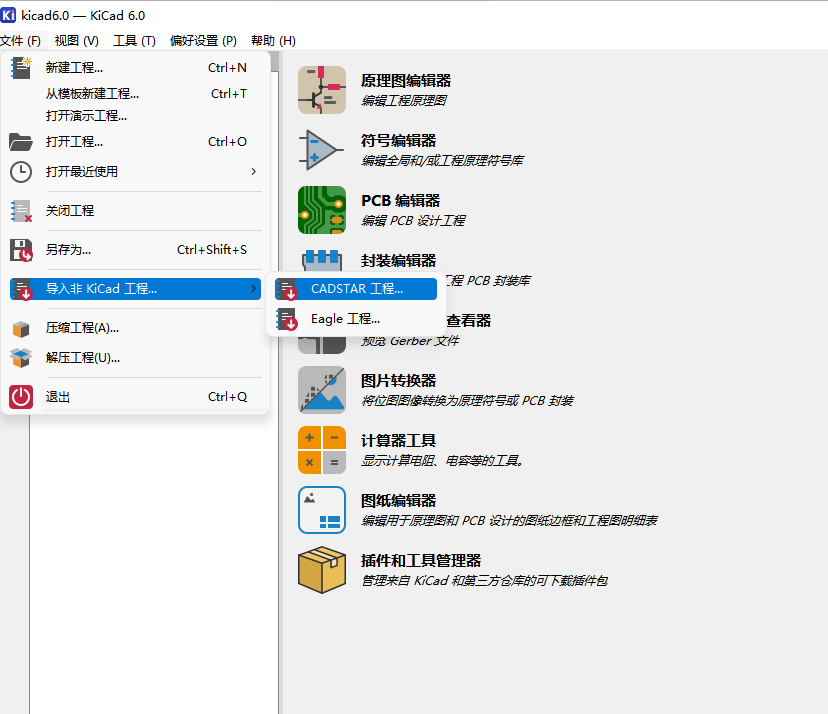
Task: Open the 视图 (V) menu
Action: pos(77,41)
